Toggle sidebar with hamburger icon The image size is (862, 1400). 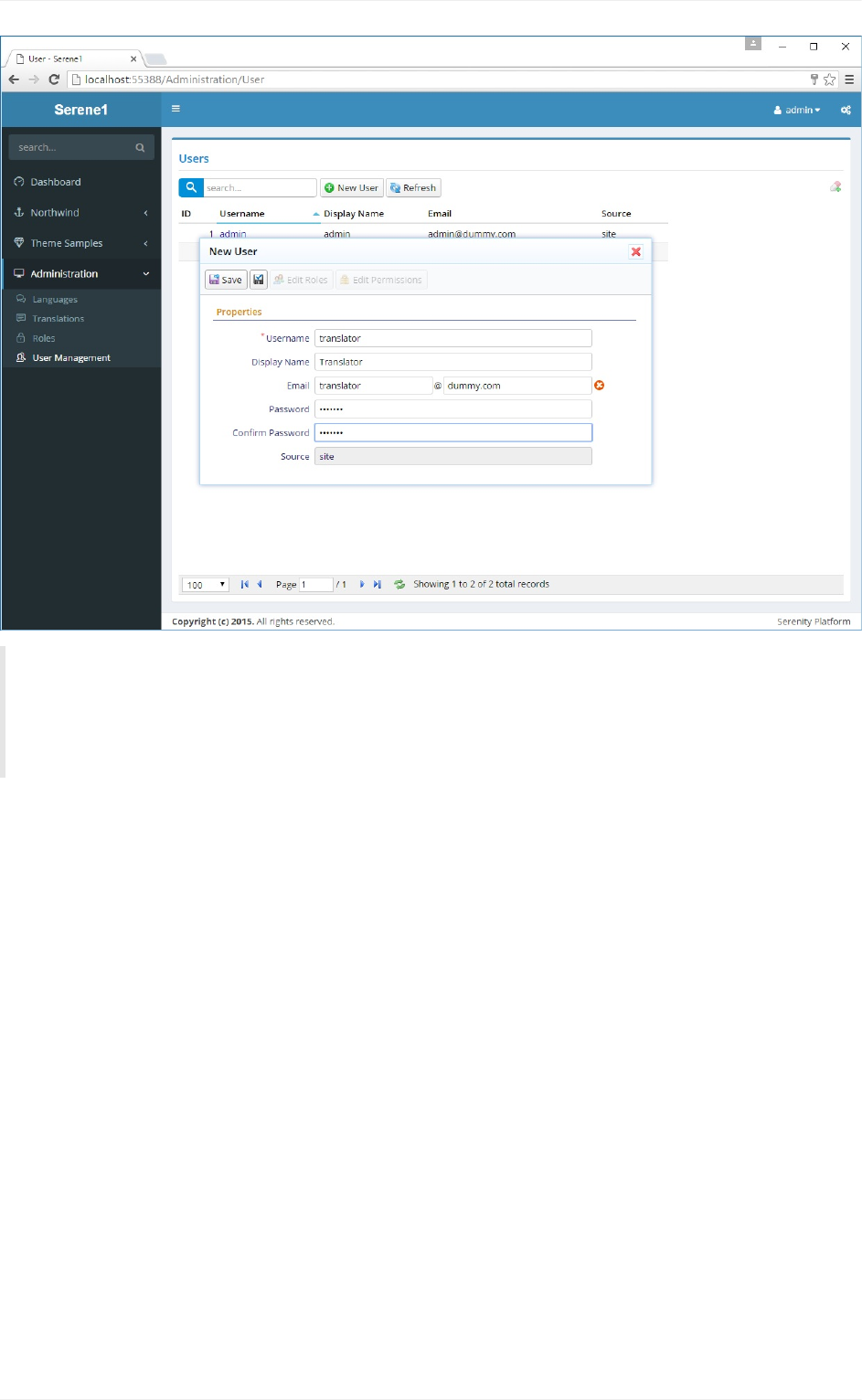176,109
